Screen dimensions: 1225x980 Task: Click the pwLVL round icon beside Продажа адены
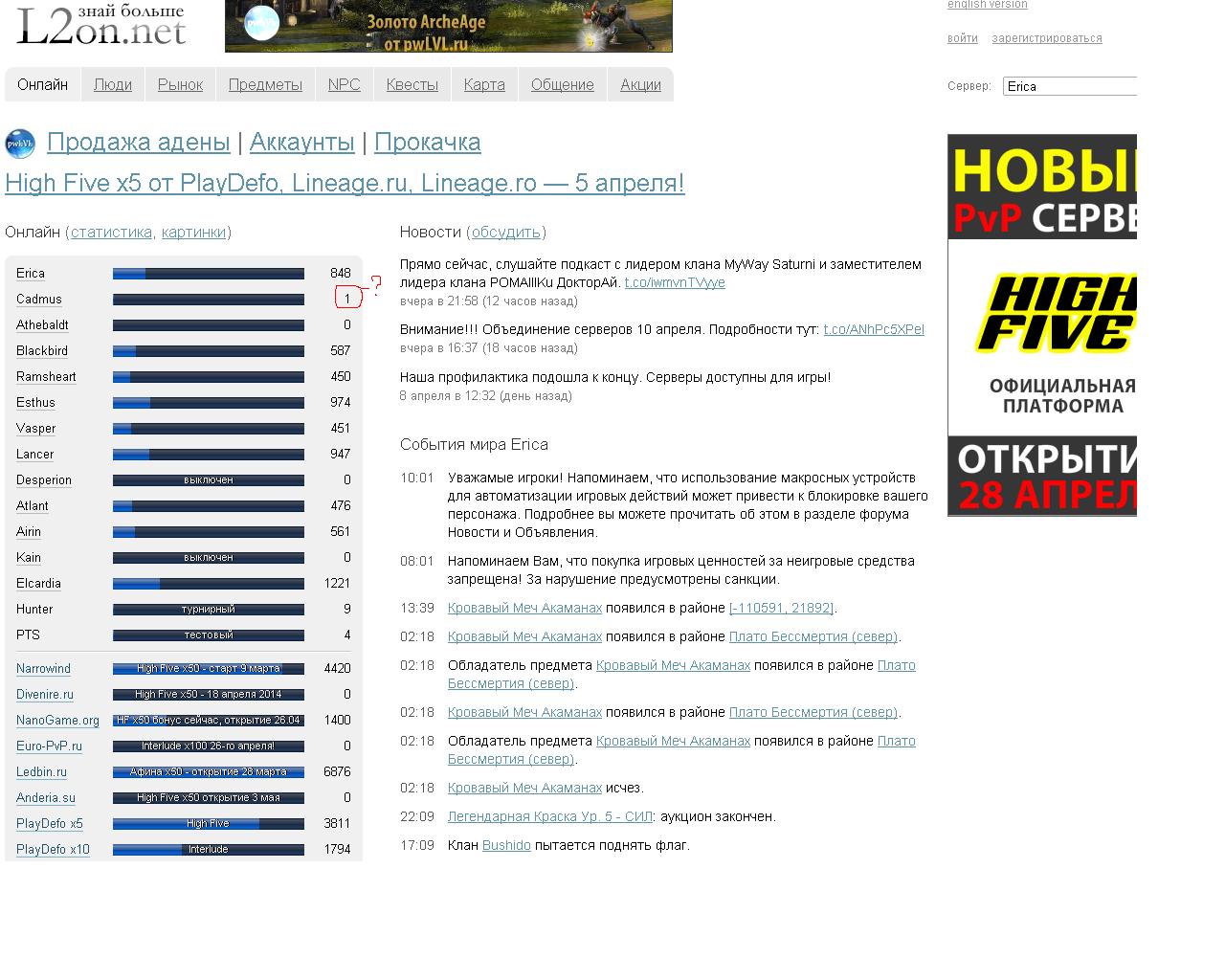click(20, 144)
